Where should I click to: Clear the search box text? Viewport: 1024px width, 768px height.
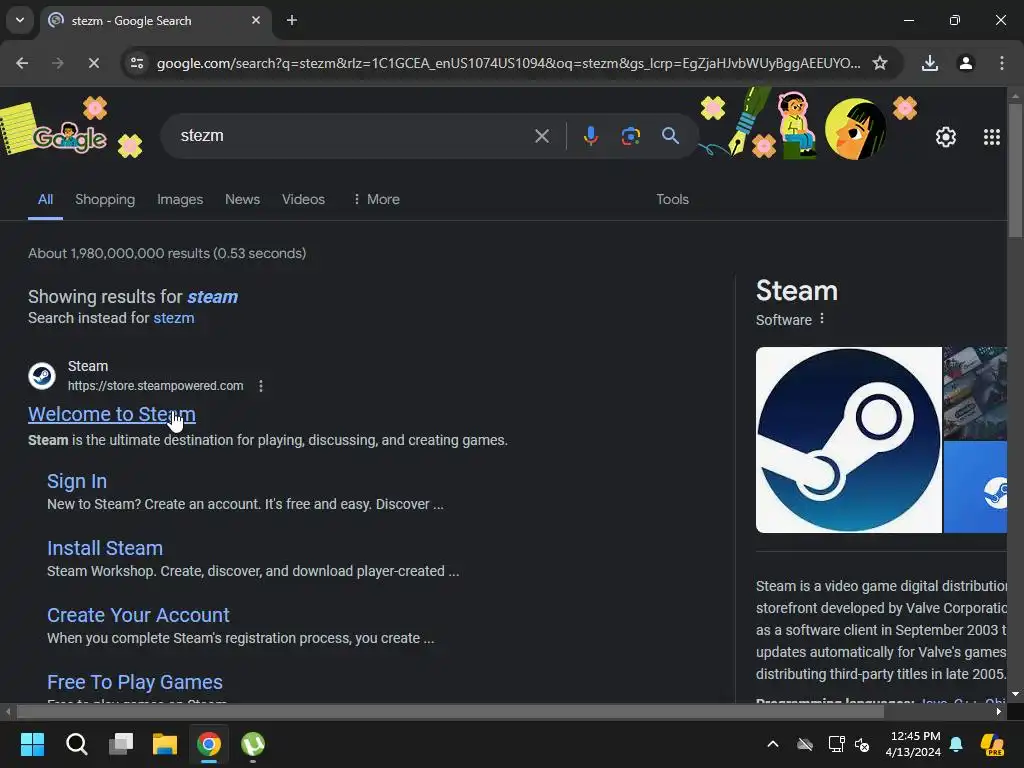pos(541,136)
